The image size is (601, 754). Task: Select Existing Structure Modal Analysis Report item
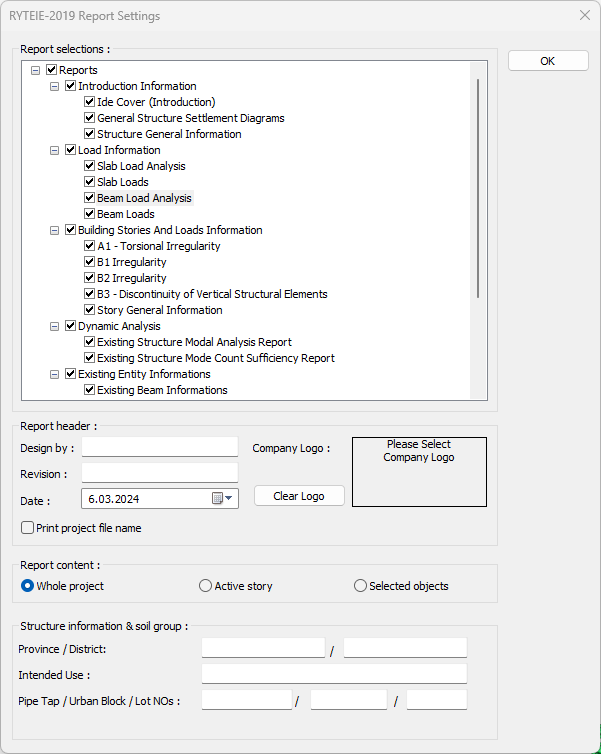click(194, 342)
